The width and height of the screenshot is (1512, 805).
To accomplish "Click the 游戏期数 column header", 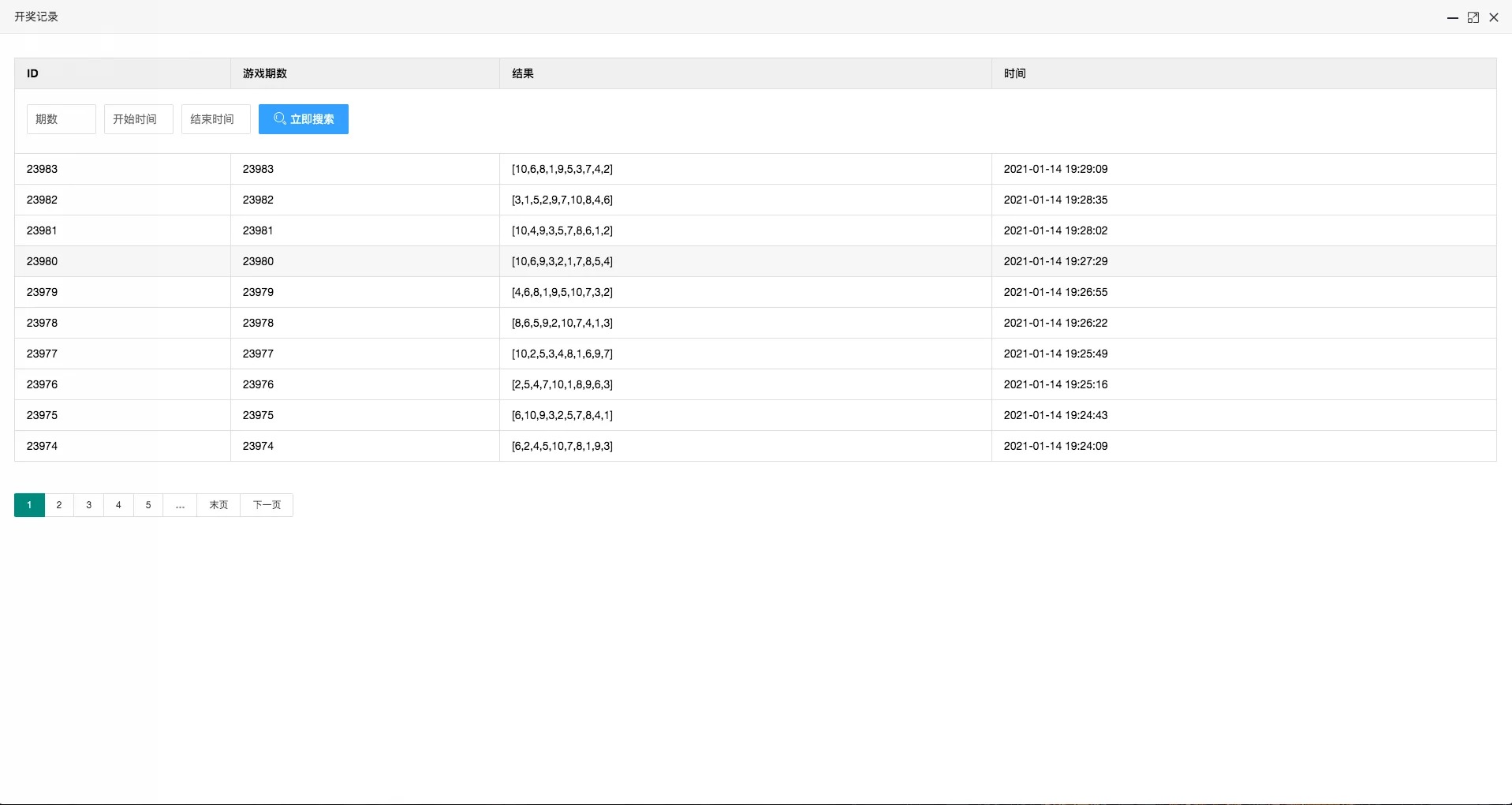I will 265,73.
